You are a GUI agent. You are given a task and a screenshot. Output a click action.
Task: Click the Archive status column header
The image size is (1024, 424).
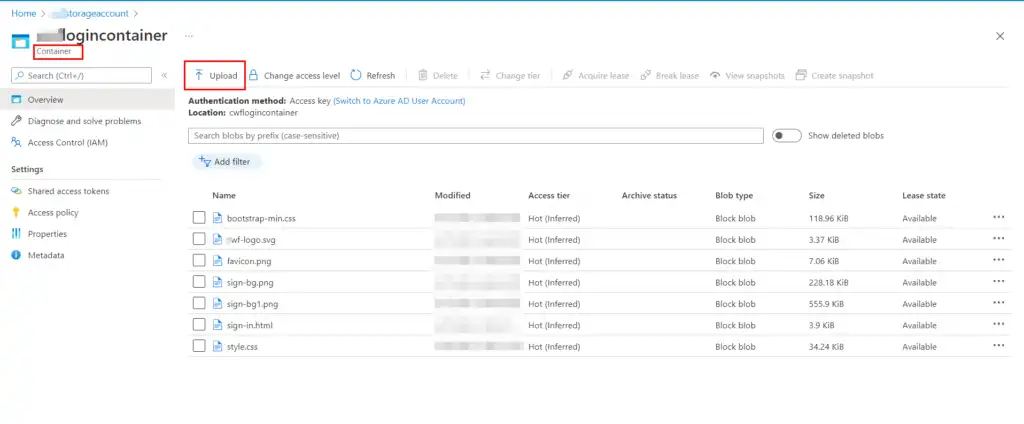click(649, 195)
